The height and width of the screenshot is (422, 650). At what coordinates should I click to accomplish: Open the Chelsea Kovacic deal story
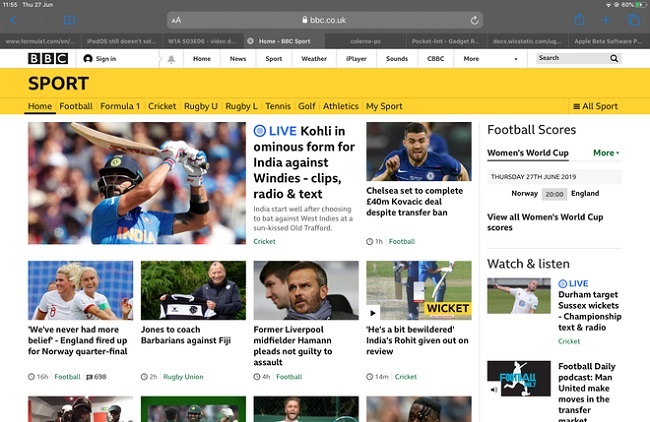[x=414, y=201]
